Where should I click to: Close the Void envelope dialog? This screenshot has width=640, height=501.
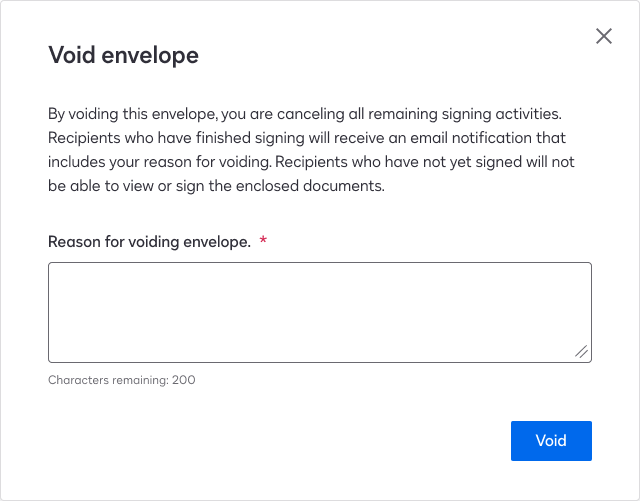[604, 36]
